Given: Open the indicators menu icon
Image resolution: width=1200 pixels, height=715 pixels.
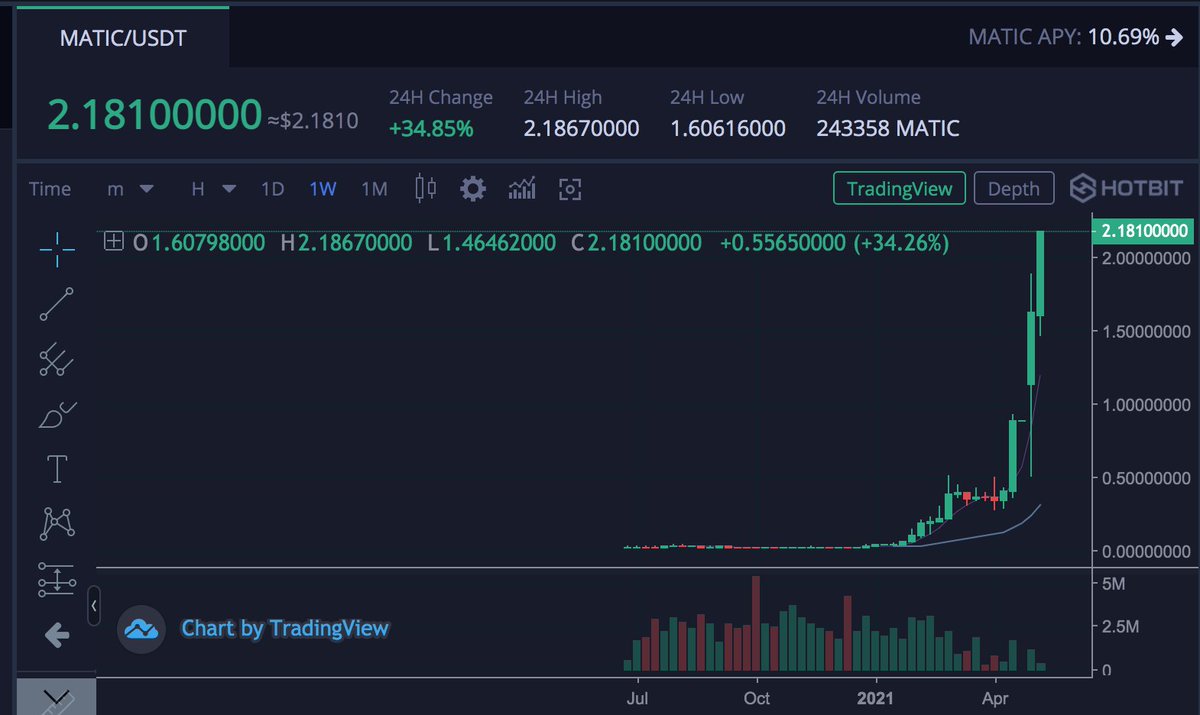Looking at the screenshot, I should click(522, 188).
